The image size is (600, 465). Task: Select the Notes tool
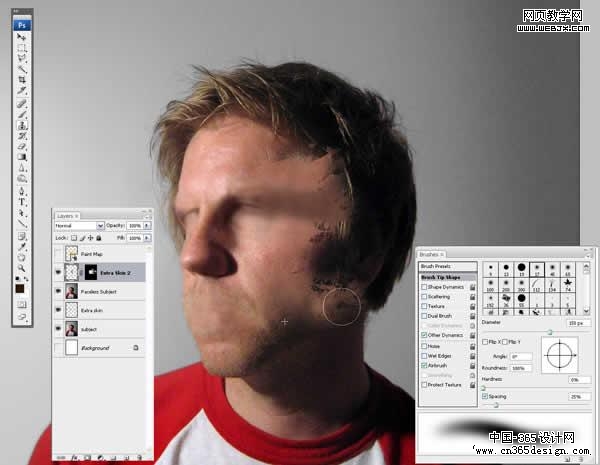pyautogui.click(x=22, y=236)
